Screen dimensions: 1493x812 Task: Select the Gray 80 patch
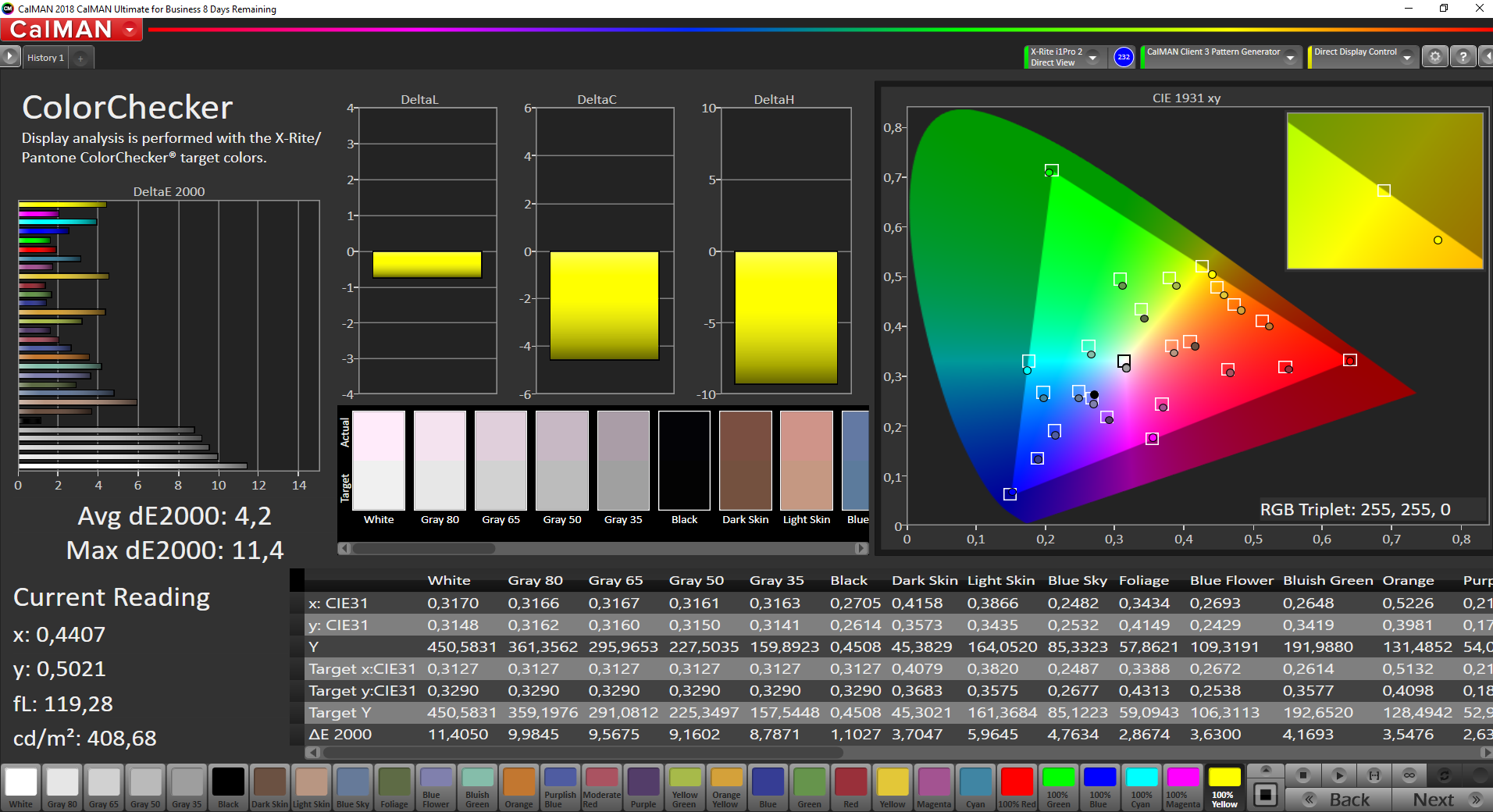point(62,787)
